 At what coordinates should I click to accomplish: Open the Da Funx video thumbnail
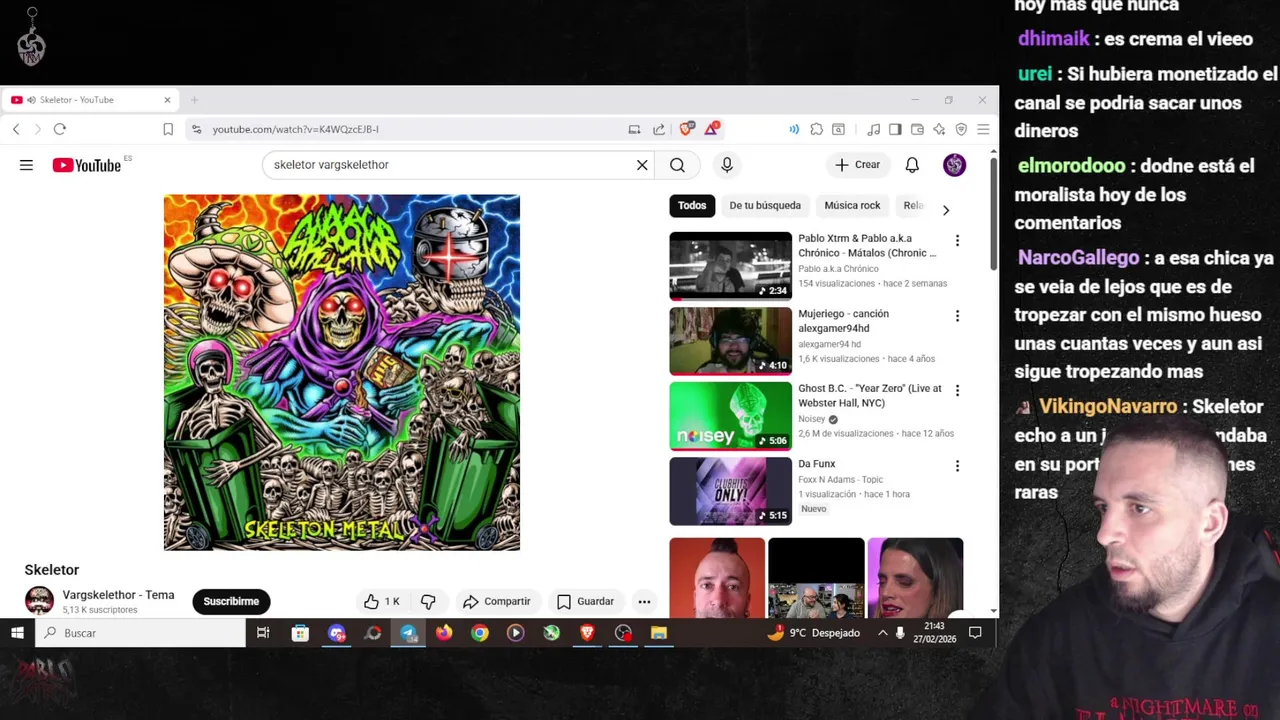pyautogui.click(x=730, y=491)
